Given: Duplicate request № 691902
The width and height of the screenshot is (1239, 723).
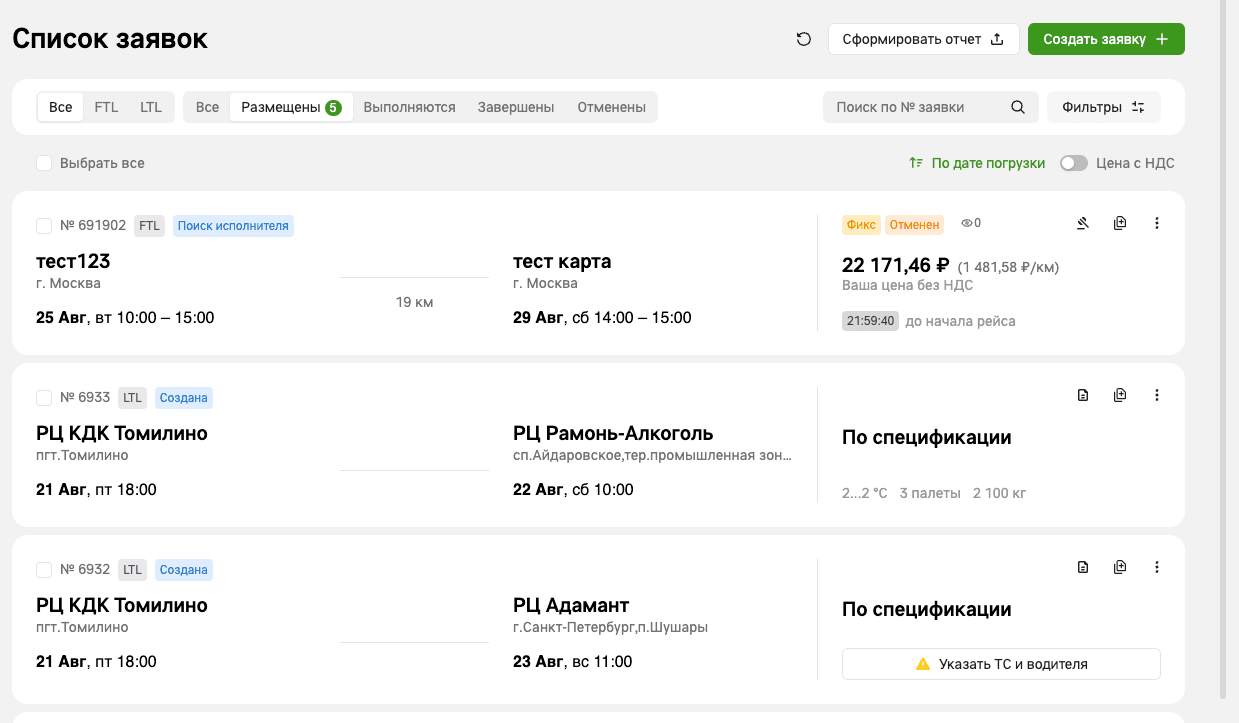Looking at the screenshot, I should pyautogui.click(x=1120, y=224).
